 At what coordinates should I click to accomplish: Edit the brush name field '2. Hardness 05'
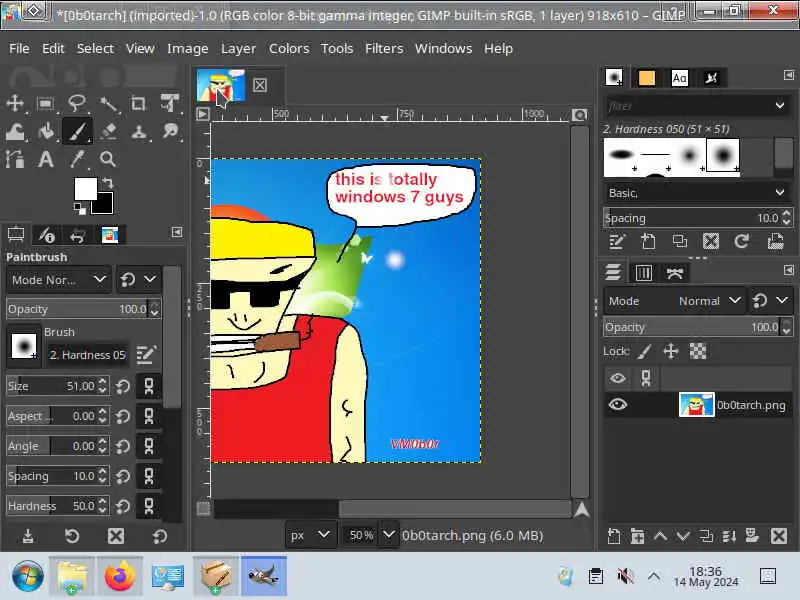pyautogui.click(x=87, y=355)
